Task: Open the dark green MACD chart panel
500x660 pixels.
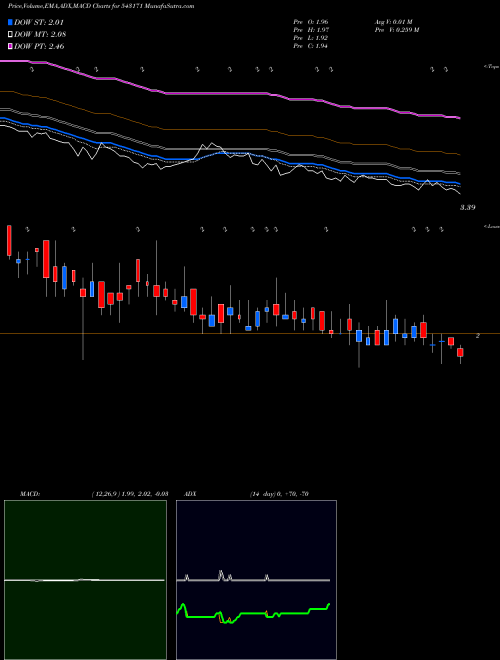Action: click(x=85, y=580)
